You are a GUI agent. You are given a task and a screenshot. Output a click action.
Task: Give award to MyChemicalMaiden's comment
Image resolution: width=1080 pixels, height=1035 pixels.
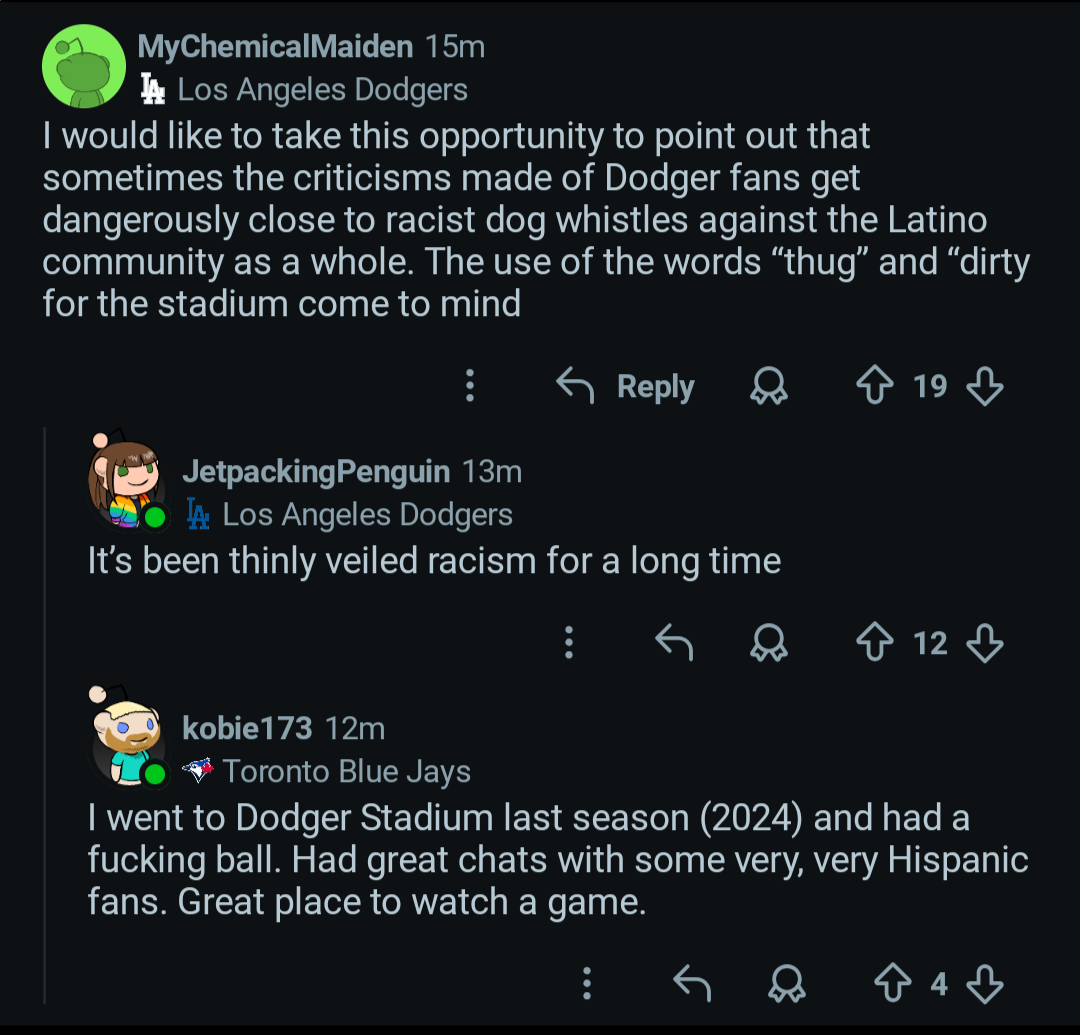coord(768,386)
